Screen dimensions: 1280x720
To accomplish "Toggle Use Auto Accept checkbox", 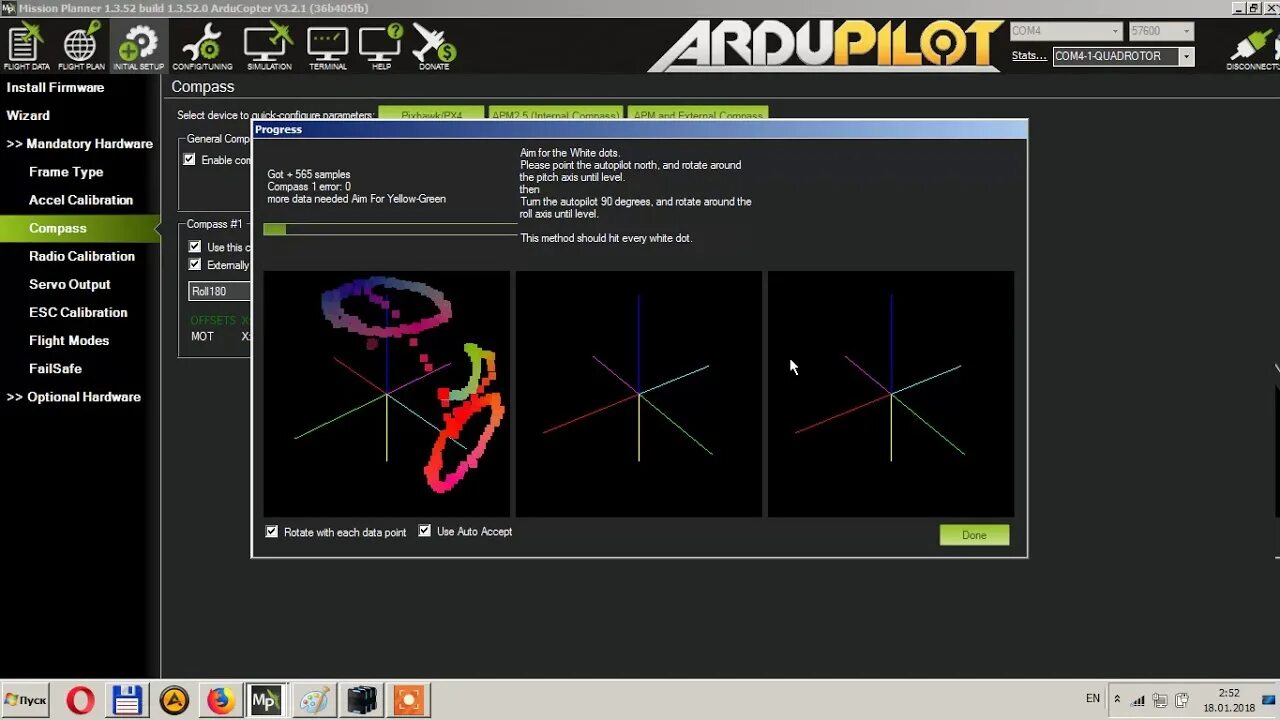I will (425, 531).
